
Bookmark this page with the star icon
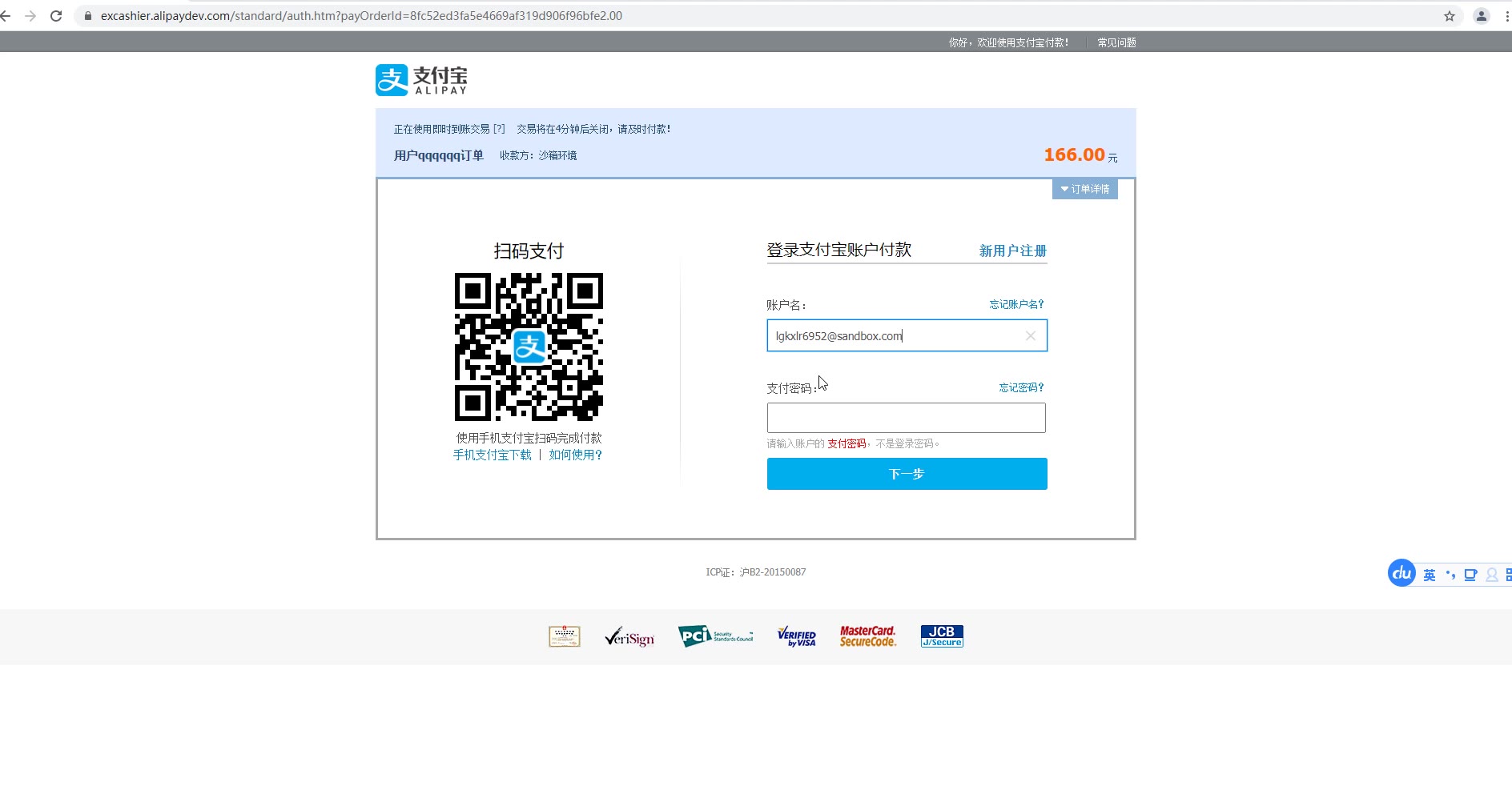pos(1450,16)
